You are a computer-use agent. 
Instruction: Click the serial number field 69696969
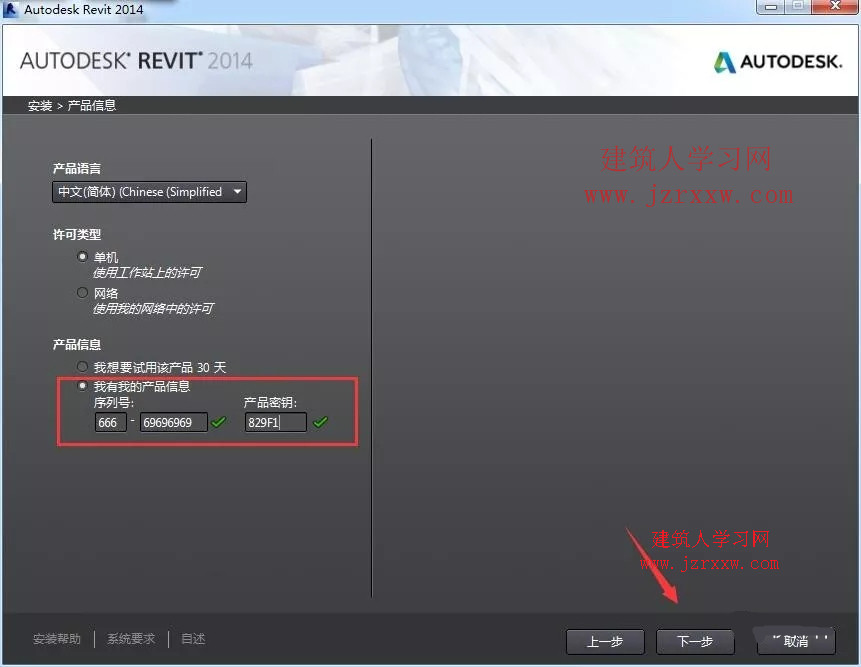pos(174,422)
